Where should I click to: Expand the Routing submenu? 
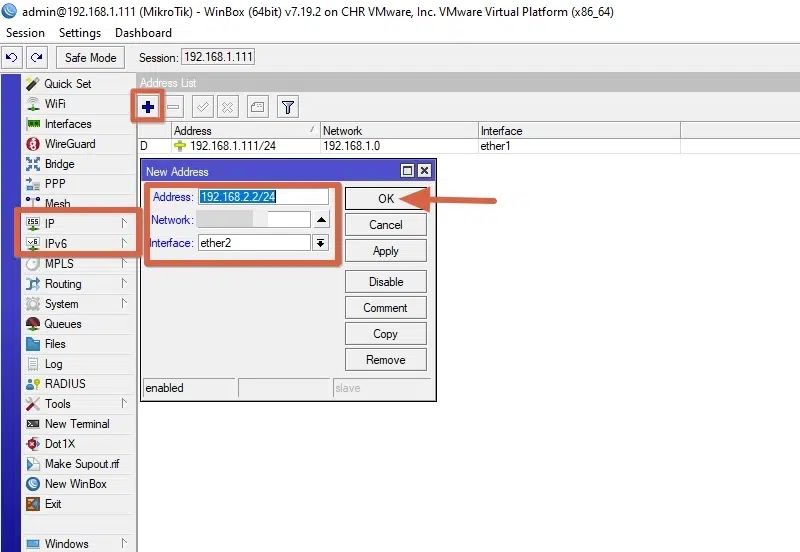79,284
